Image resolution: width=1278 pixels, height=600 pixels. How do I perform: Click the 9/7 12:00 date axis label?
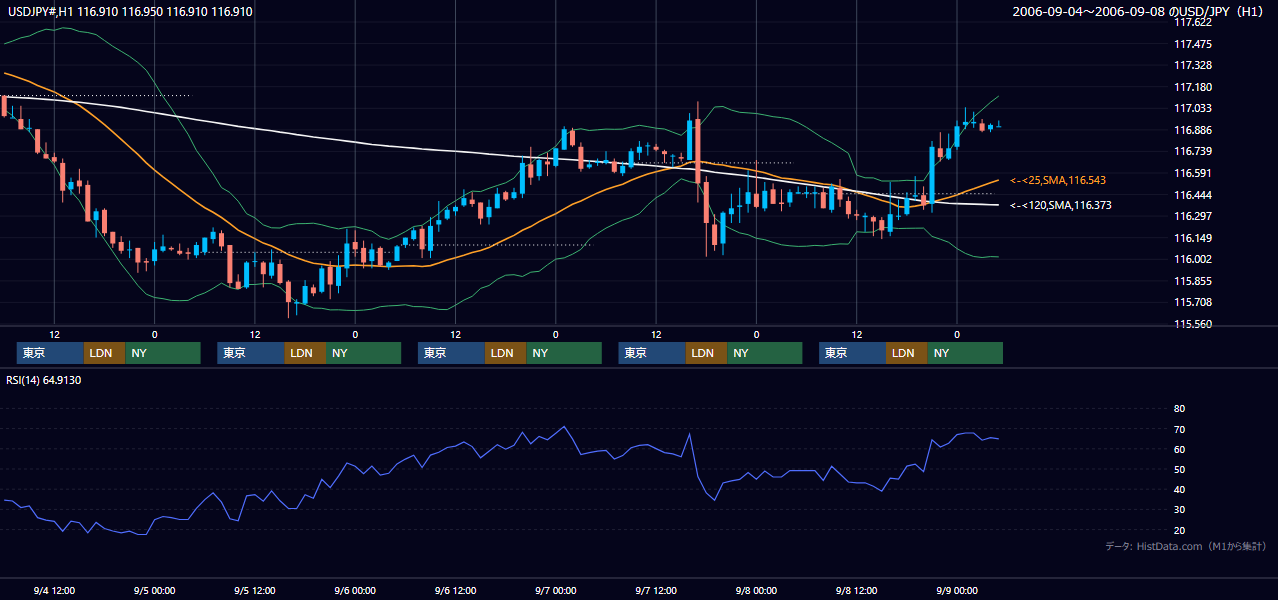tap(656, 590)
